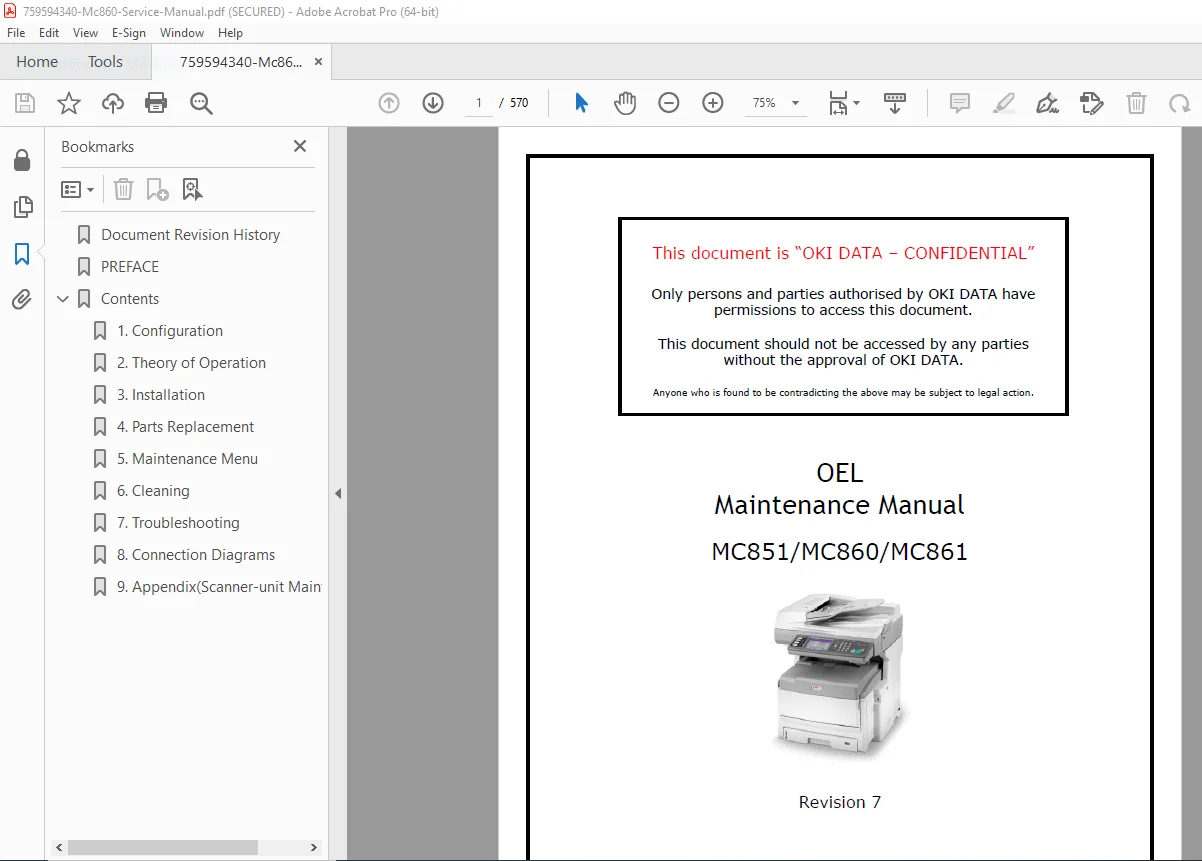
Task: Go to next page arrow
Action: click(x=433, y=103)
